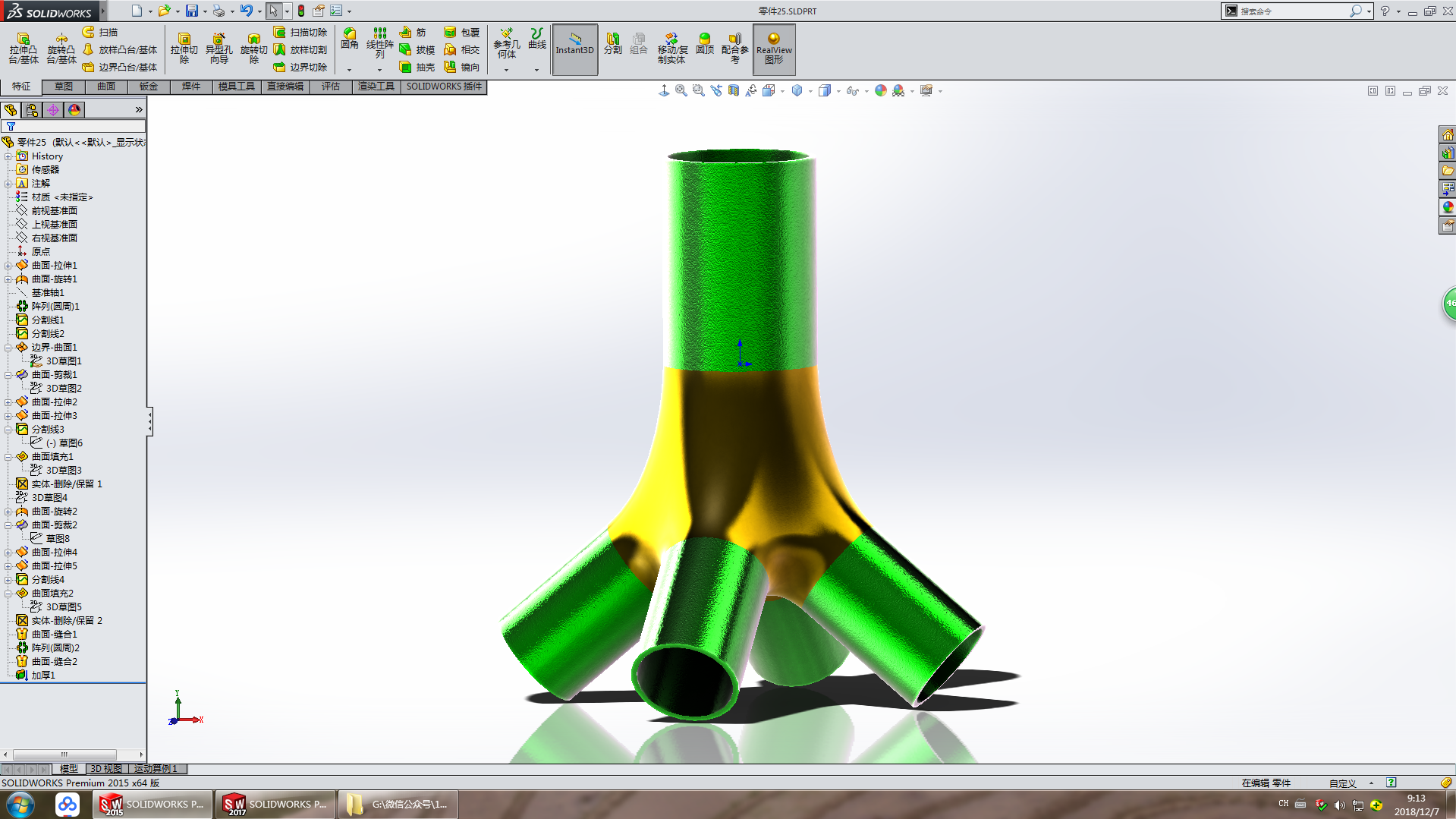1456x819 pixels.
Task: Open Edit Appearance color ball in view toolbar
Action: tap(880, 90)
